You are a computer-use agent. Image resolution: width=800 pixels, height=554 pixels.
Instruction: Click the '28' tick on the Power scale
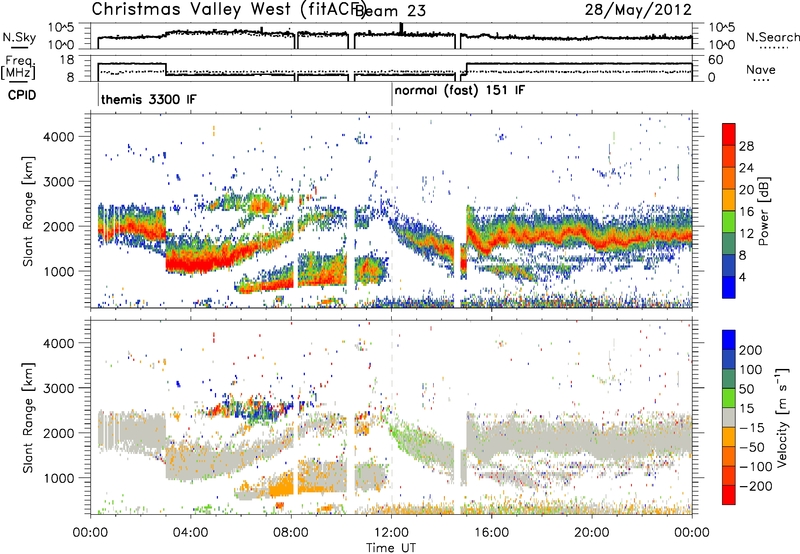pos(746,146)
